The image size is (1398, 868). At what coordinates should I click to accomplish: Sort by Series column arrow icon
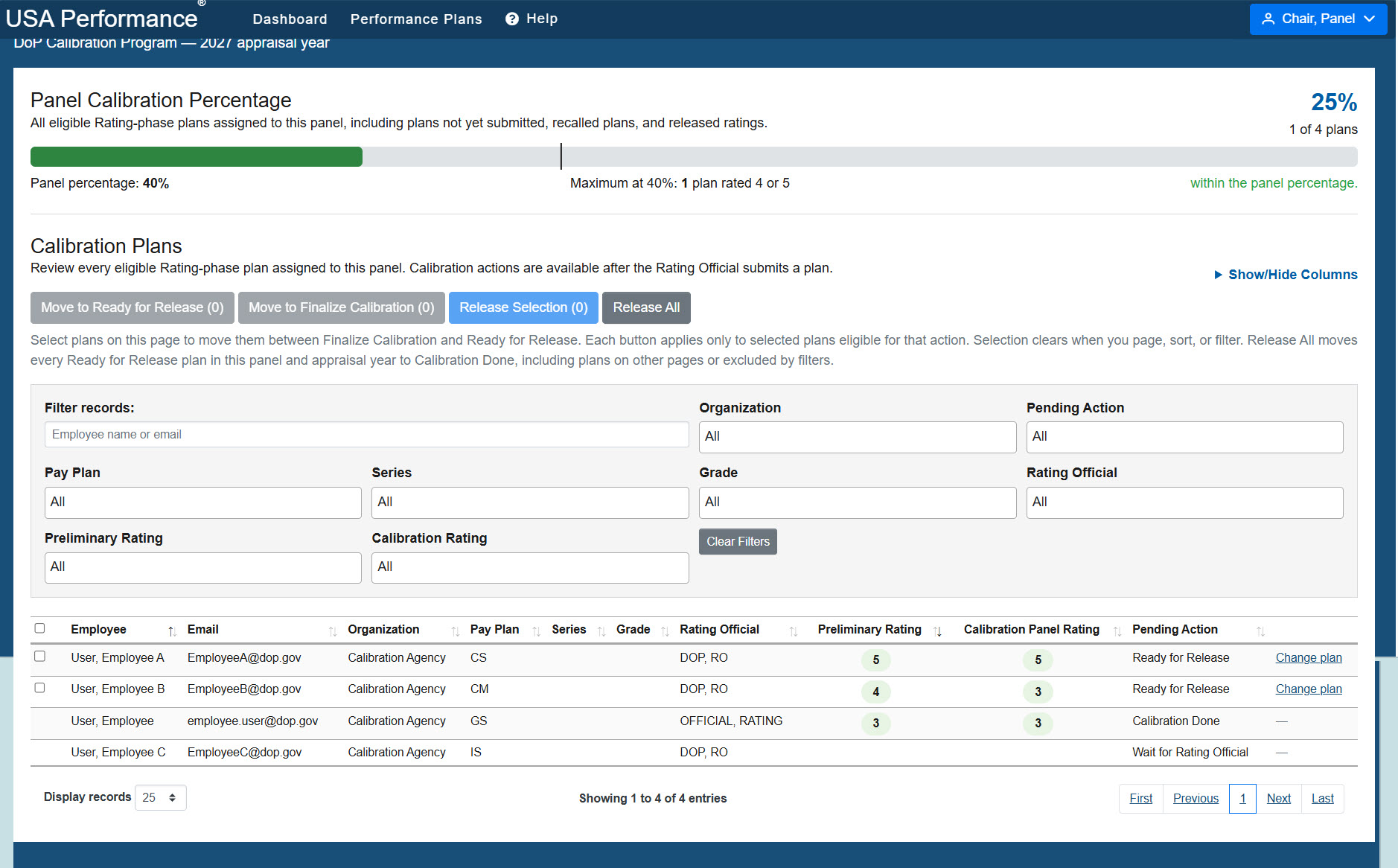point(601,631)
